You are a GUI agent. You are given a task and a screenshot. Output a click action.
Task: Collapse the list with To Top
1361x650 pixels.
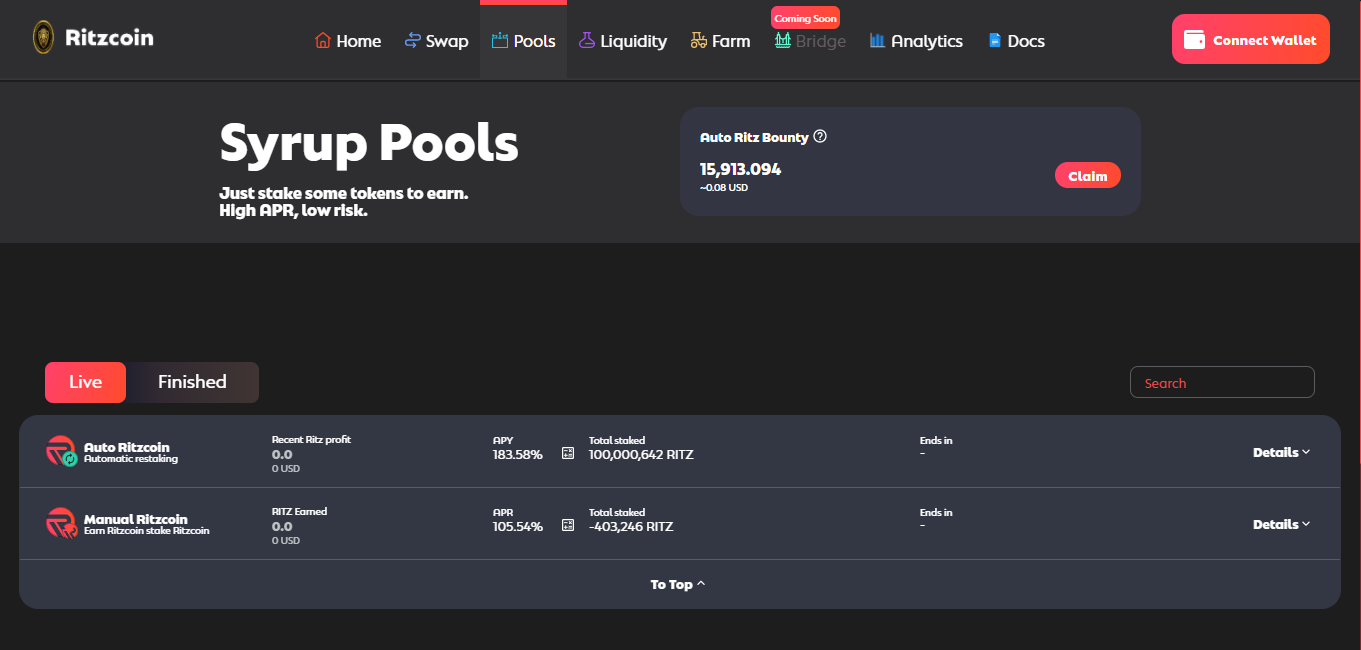(678, 584)
